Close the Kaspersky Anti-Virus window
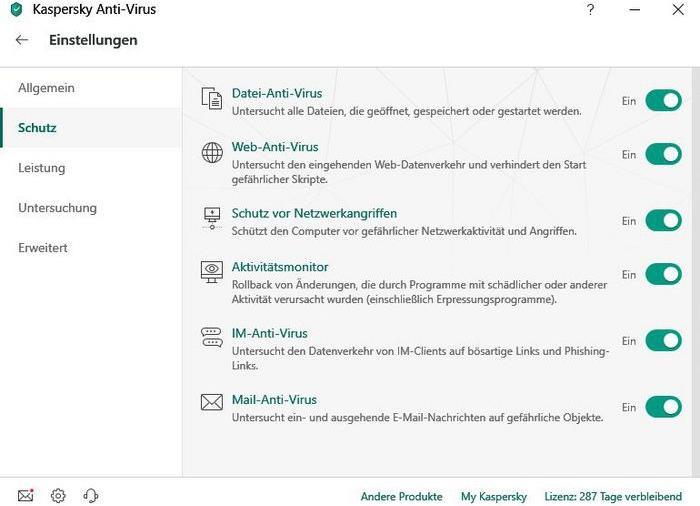The width and height of the screenshot is (700, 506). coord(678,9)
